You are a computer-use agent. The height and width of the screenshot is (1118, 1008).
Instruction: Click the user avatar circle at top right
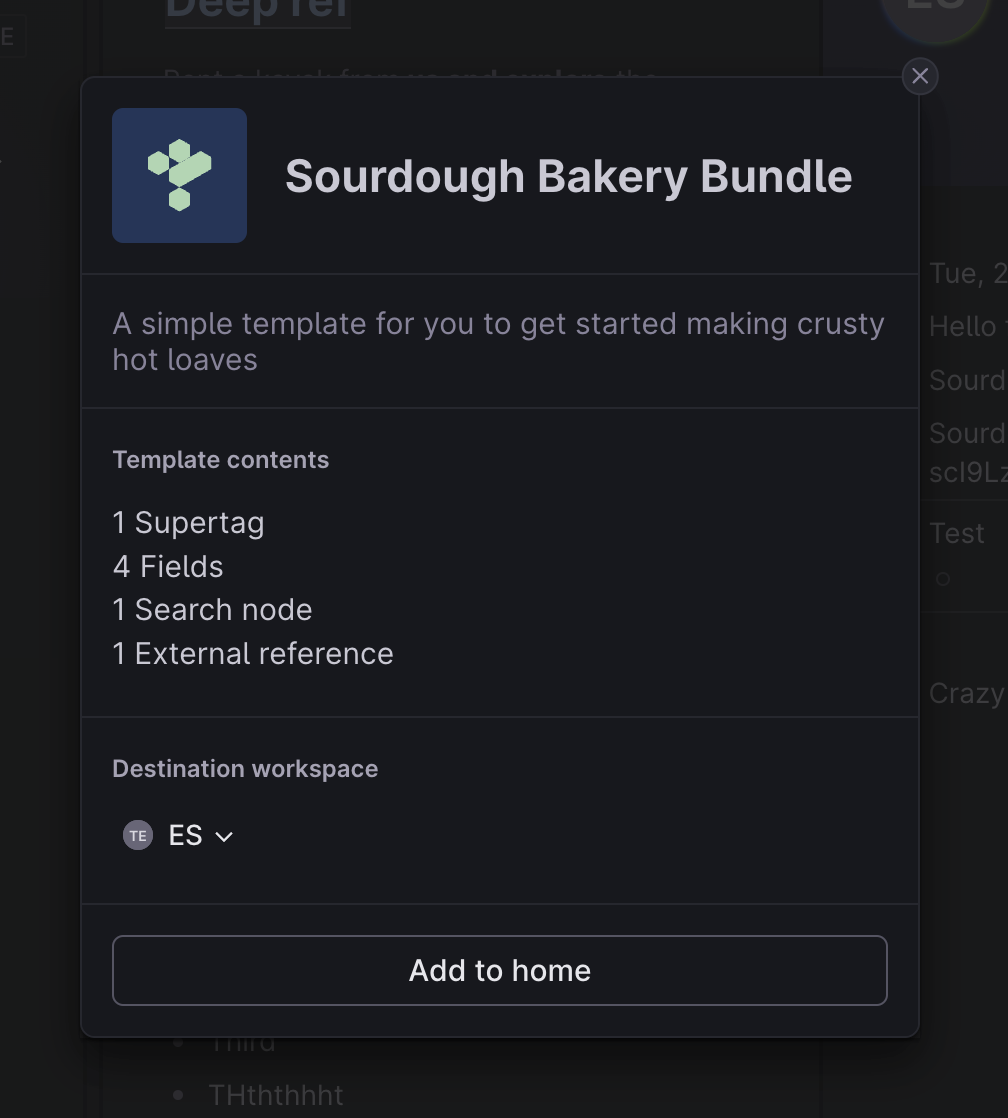tap(936, 11)
